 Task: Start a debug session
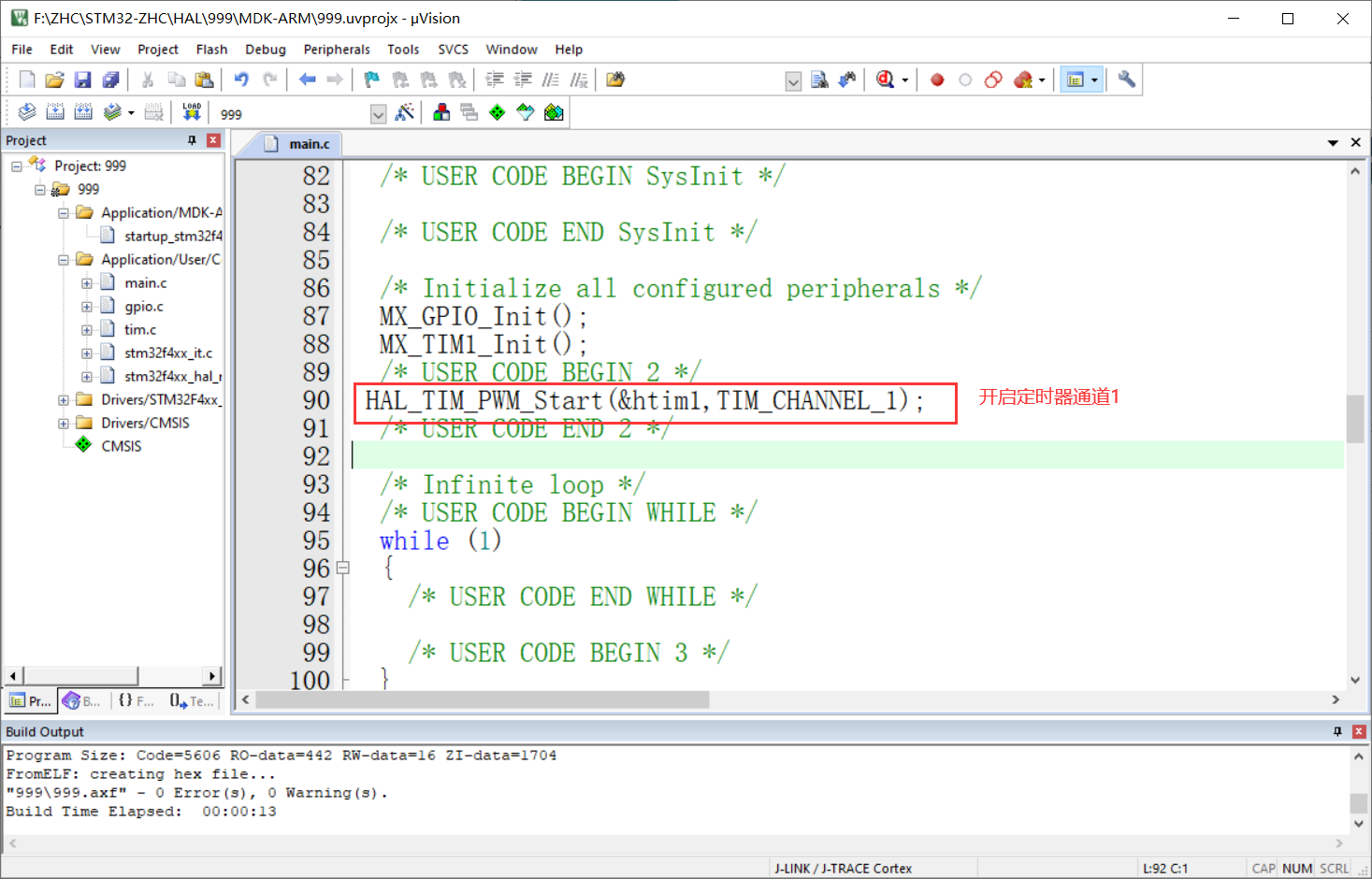click(885, 79)
